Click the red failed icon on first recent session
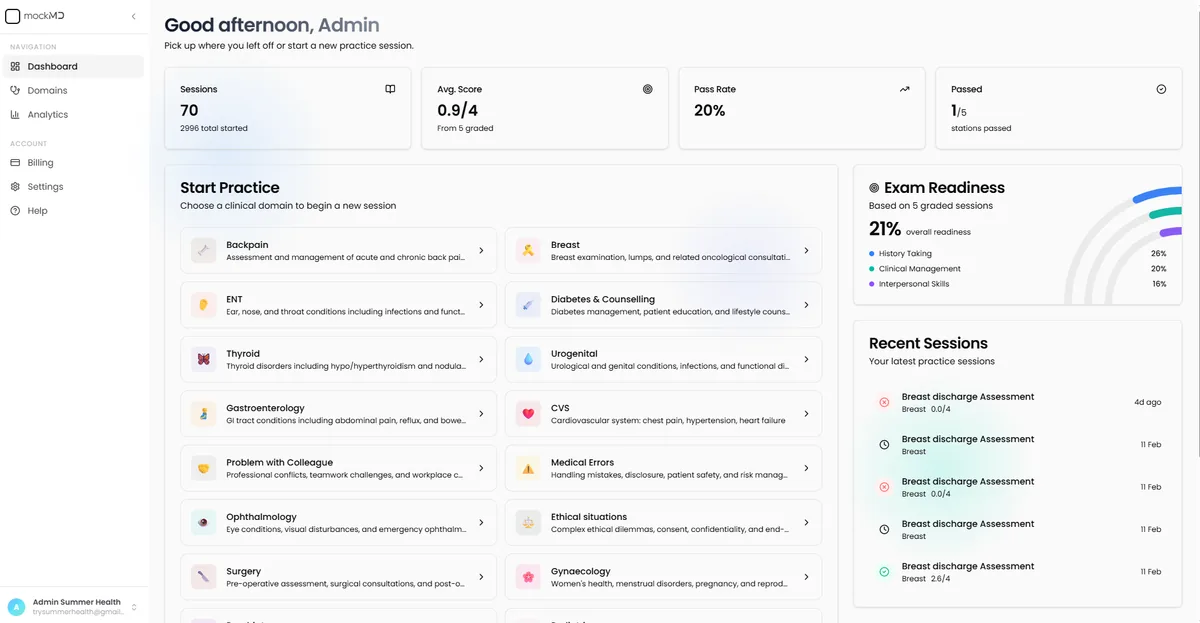Screen dimensions: 1200x623 pyautogui.click(x=883, y=402)
